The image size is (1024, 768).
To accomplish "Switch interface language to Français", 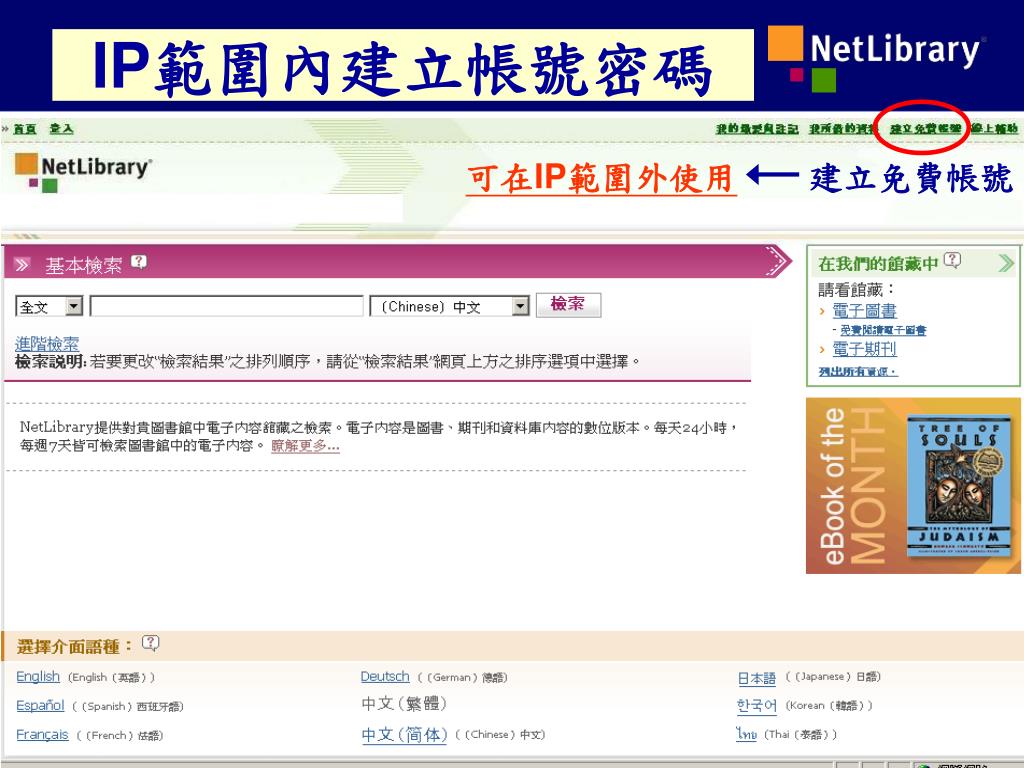I will pos(42,734).
